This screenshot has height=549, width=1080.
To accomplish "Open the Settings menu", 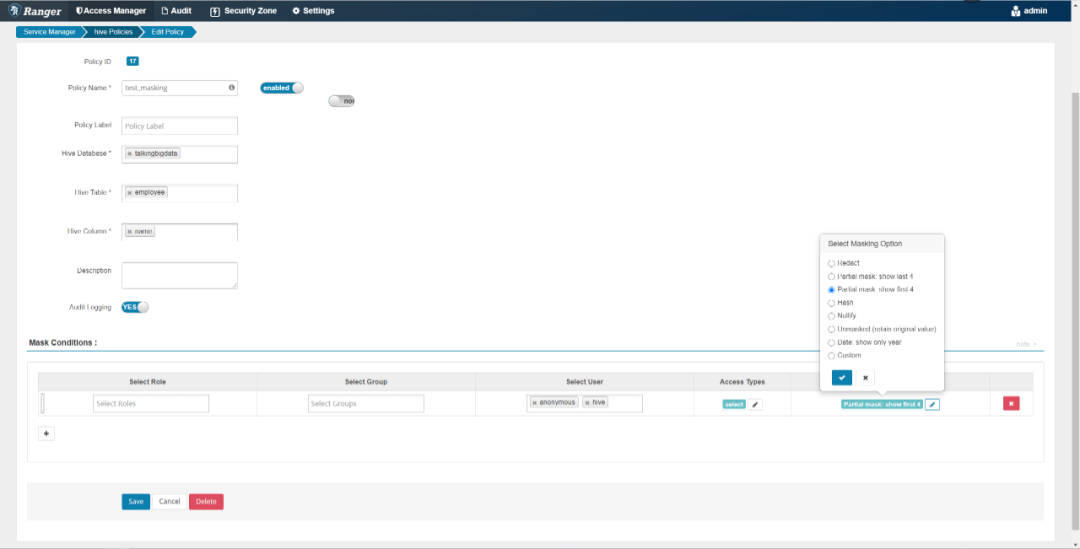I will click(x=313, y=10).
